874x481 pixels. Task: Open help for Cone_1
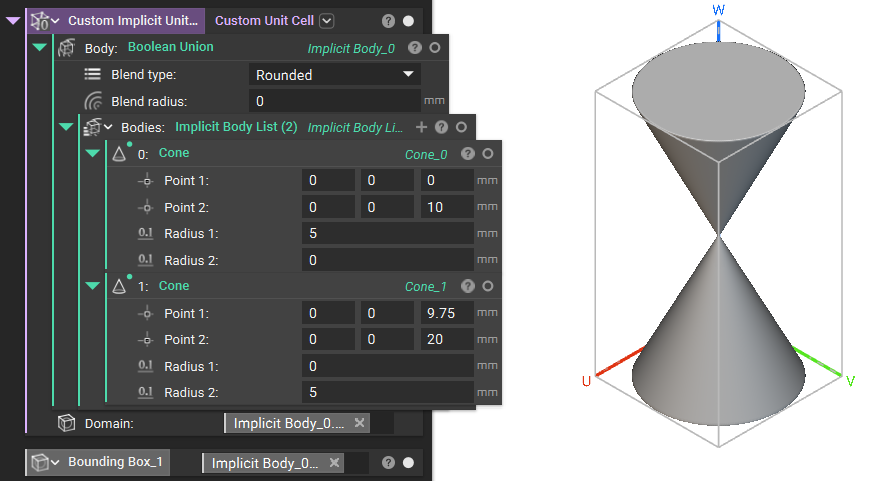(x=468, y=286)
